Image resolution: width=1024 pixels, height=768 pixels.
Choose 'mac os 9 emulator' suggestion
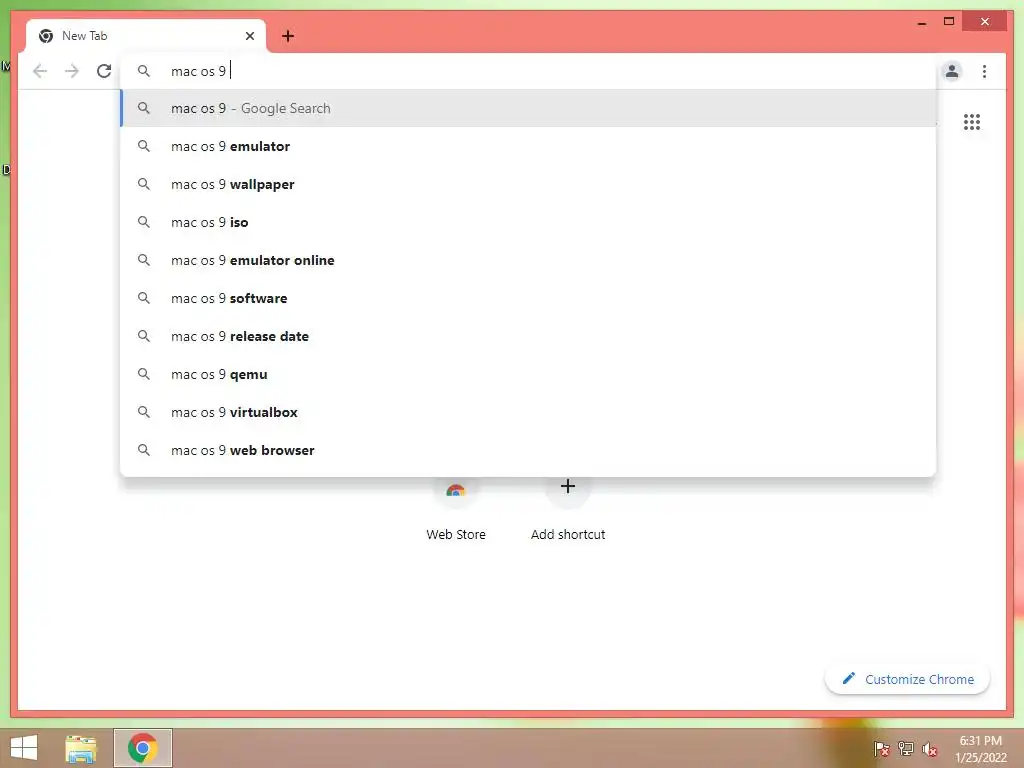tap(528, 146)
